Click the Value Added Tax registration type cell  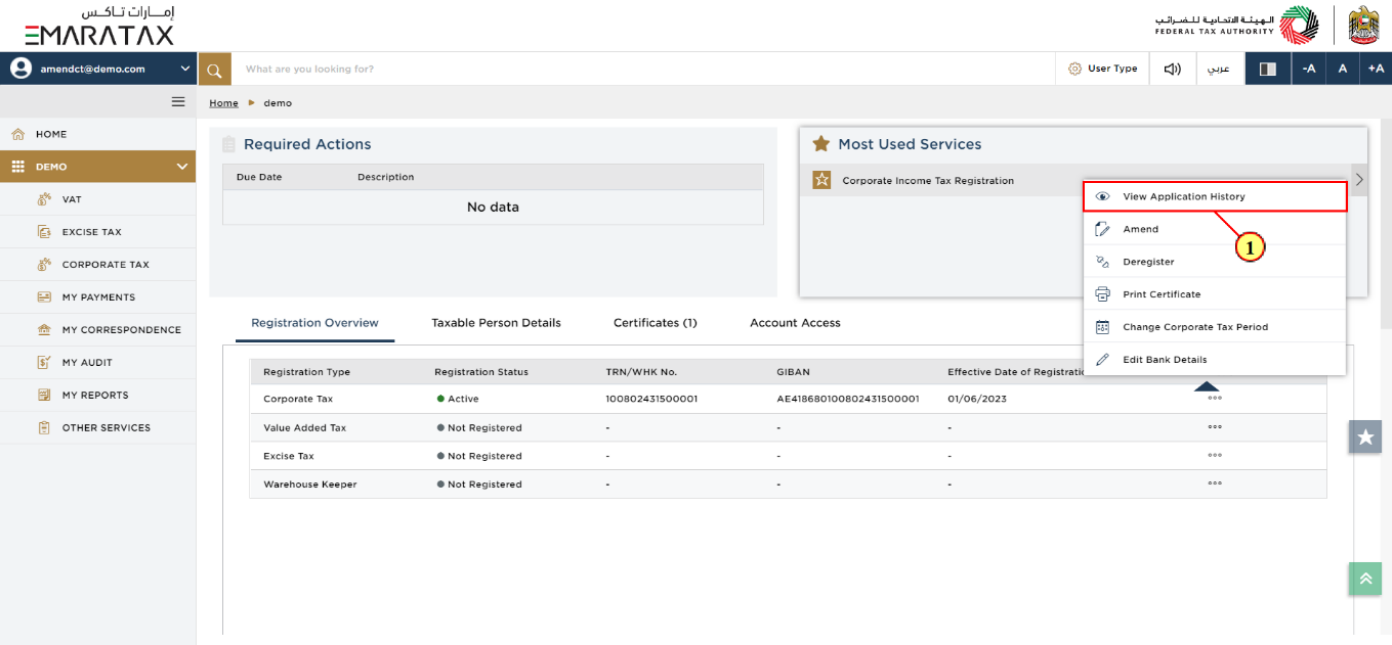(x=304, y=428)
